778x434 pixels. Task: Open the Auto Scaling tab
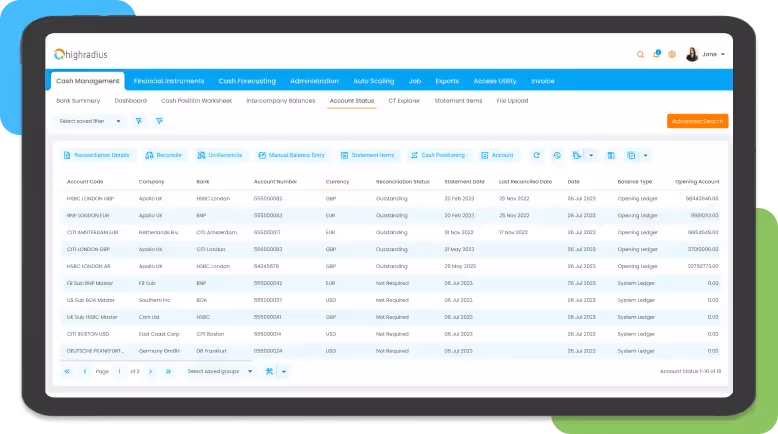374,81
